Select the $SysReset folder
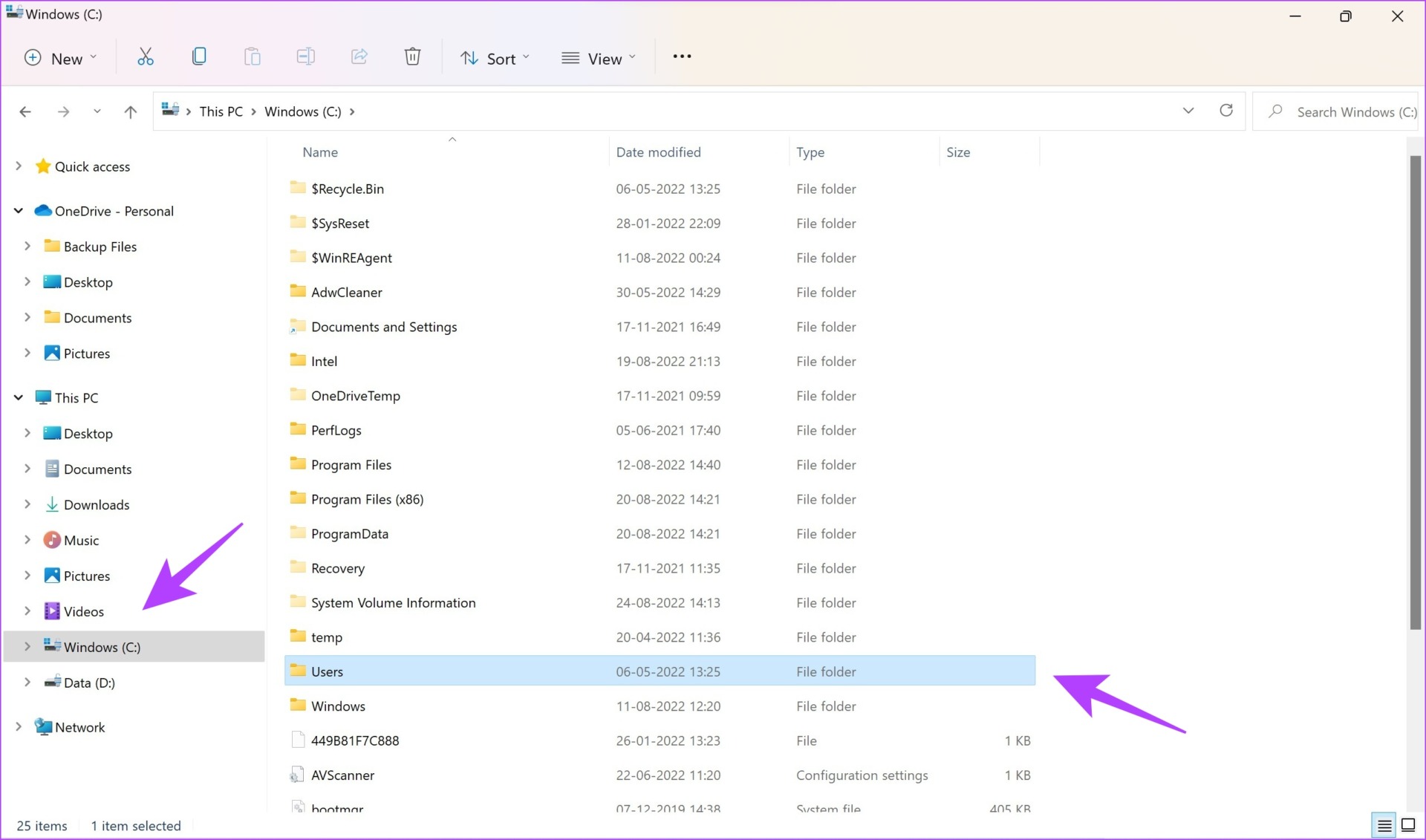Screen dimensions: 1426x840 click(x=339, y=224)
